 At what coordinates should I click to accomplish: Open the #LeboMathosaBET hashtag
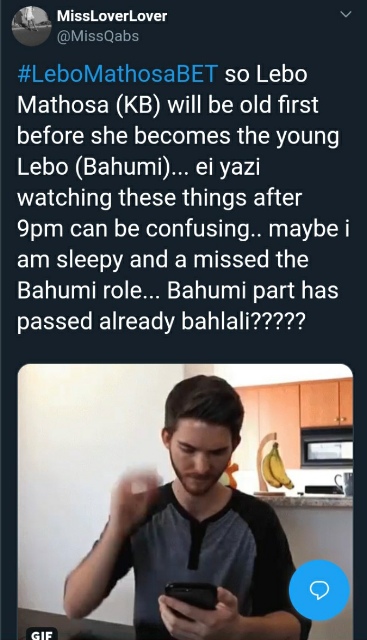117,74
